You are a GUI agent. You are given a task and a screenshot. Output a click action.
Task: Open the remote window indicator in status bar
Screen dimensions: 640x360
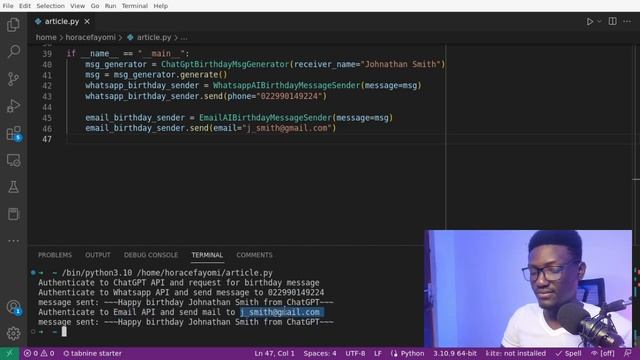(9, 353)
